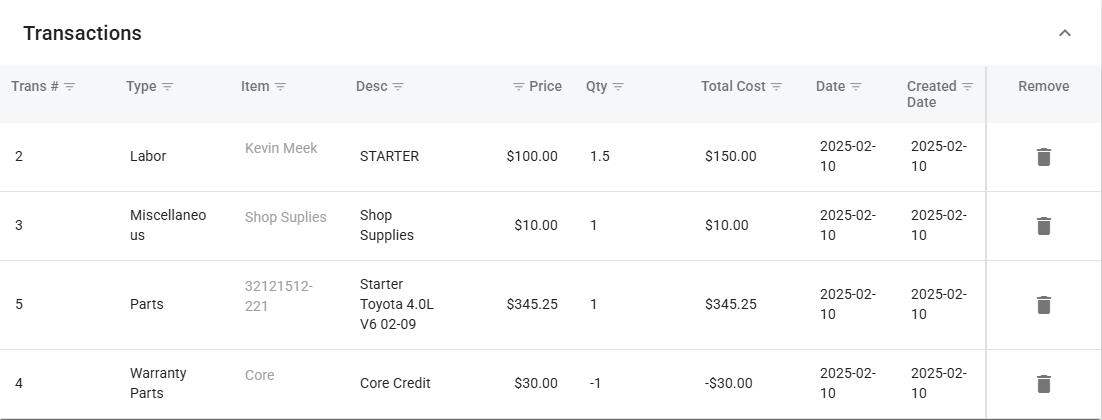Sort by the Price column header

(x=545, y=87)
